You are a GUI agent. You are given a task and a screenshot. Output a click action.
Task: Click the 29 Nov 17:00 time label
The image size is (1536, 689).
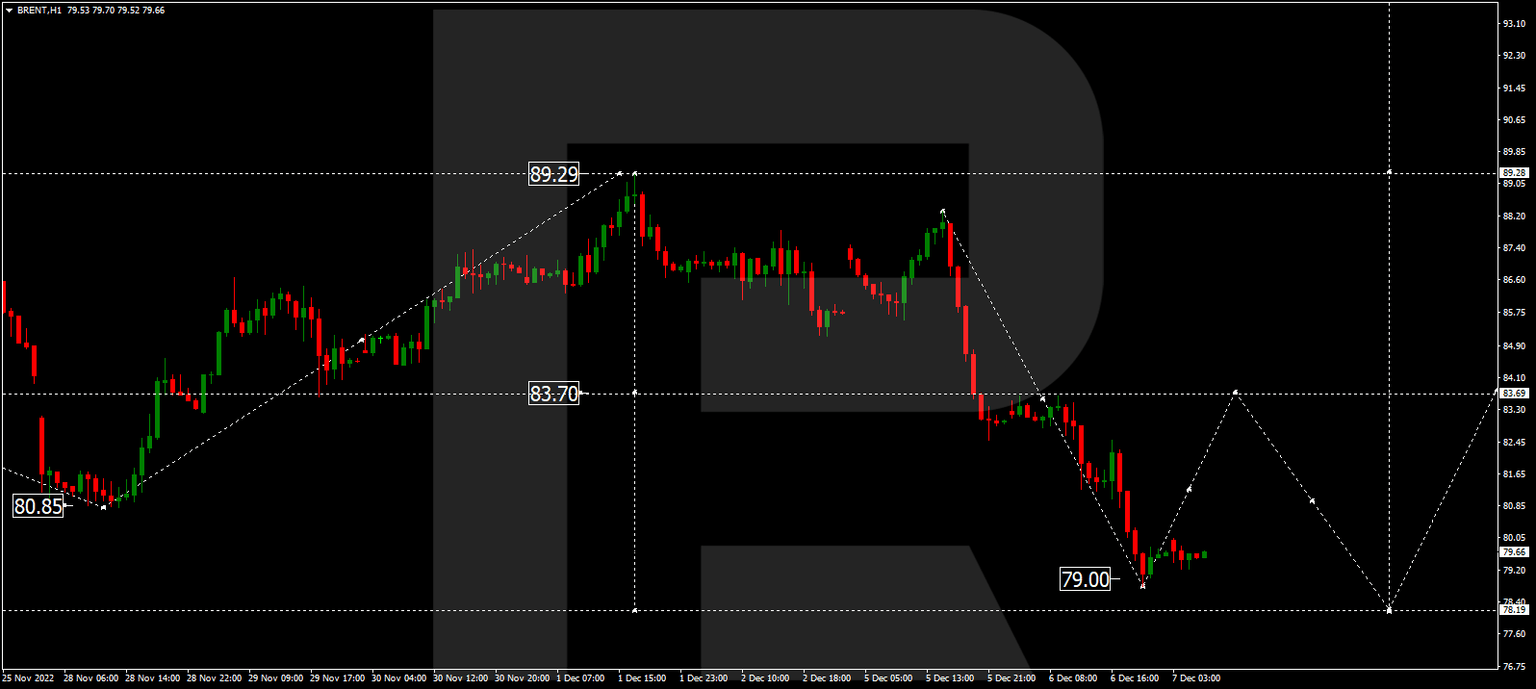(338, 677)
